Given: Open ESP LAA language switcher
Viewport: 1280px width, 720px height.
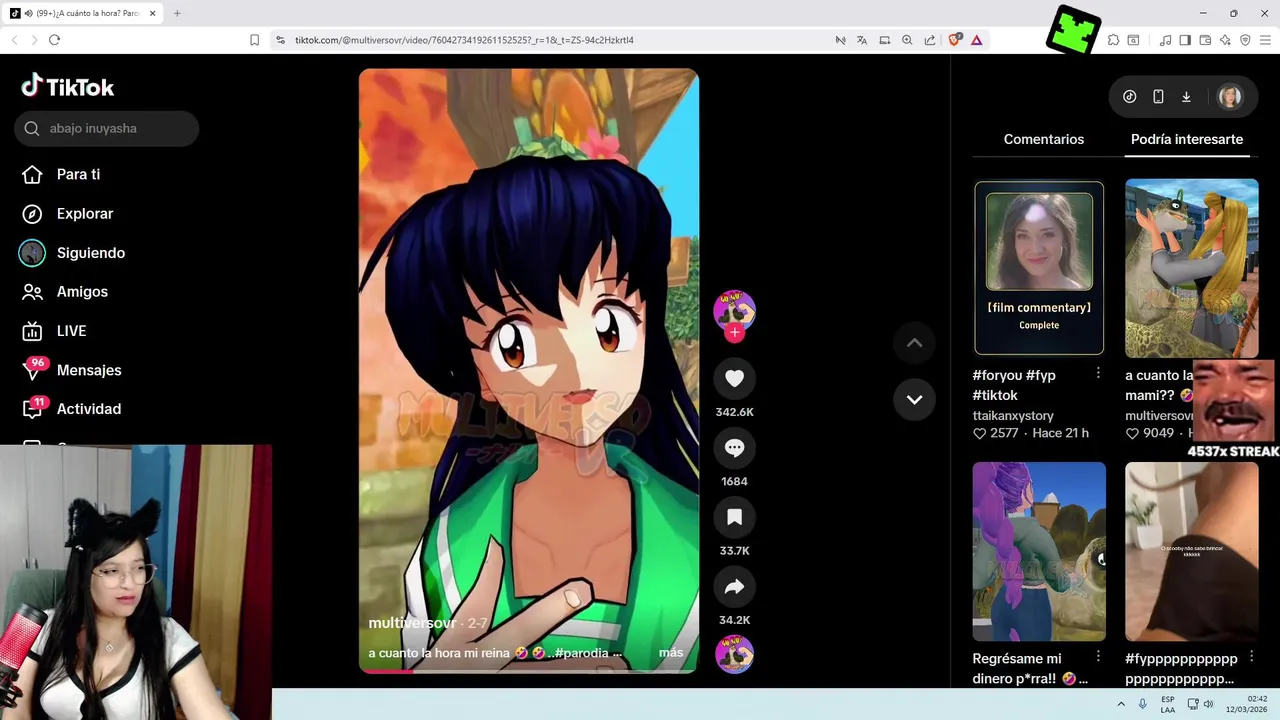Looking at the screenshot, I should point(1168,704).
